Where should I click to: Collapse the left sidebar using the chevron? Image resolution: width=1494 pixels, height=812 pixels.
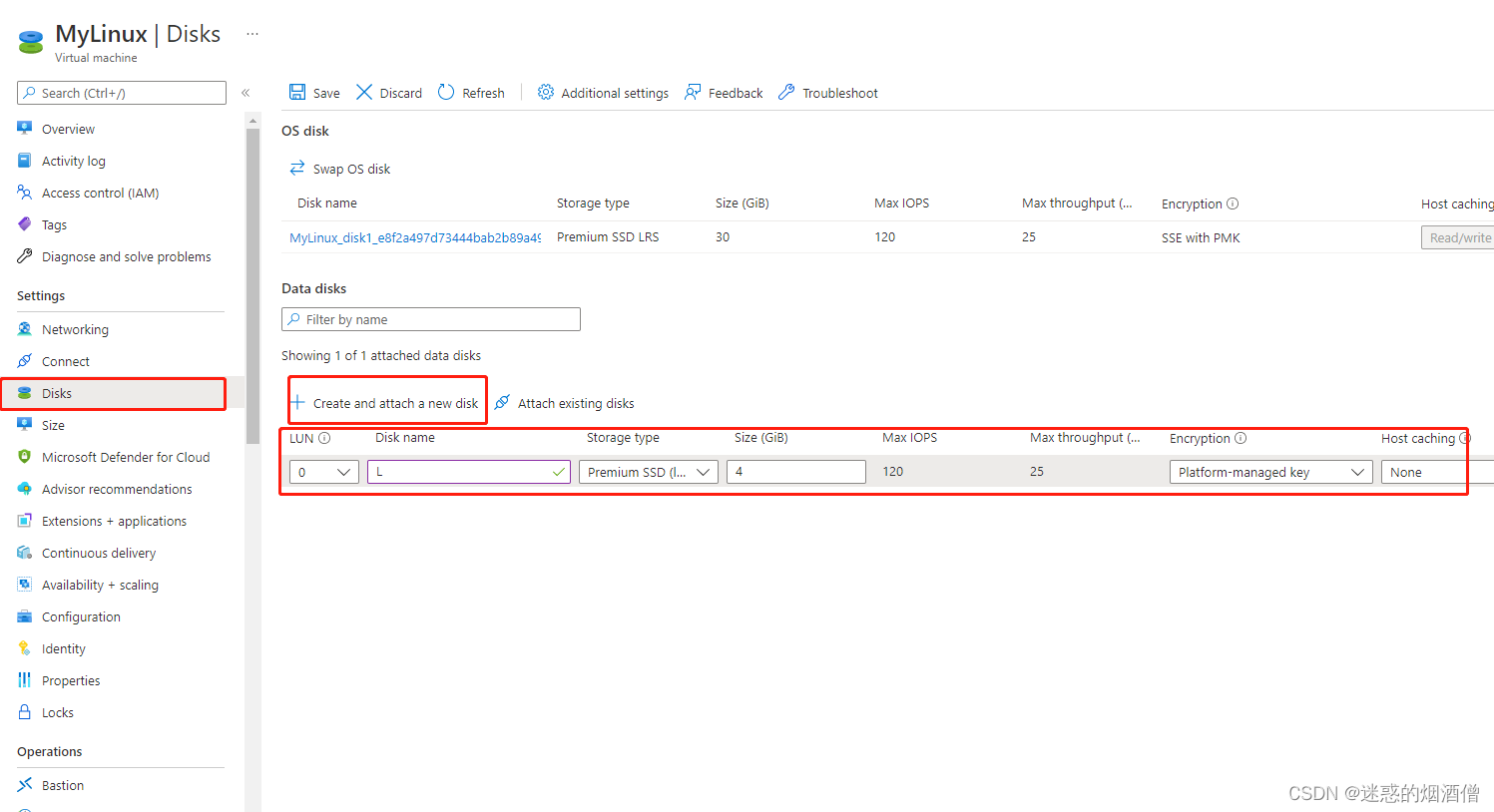[x=246, y=92]
